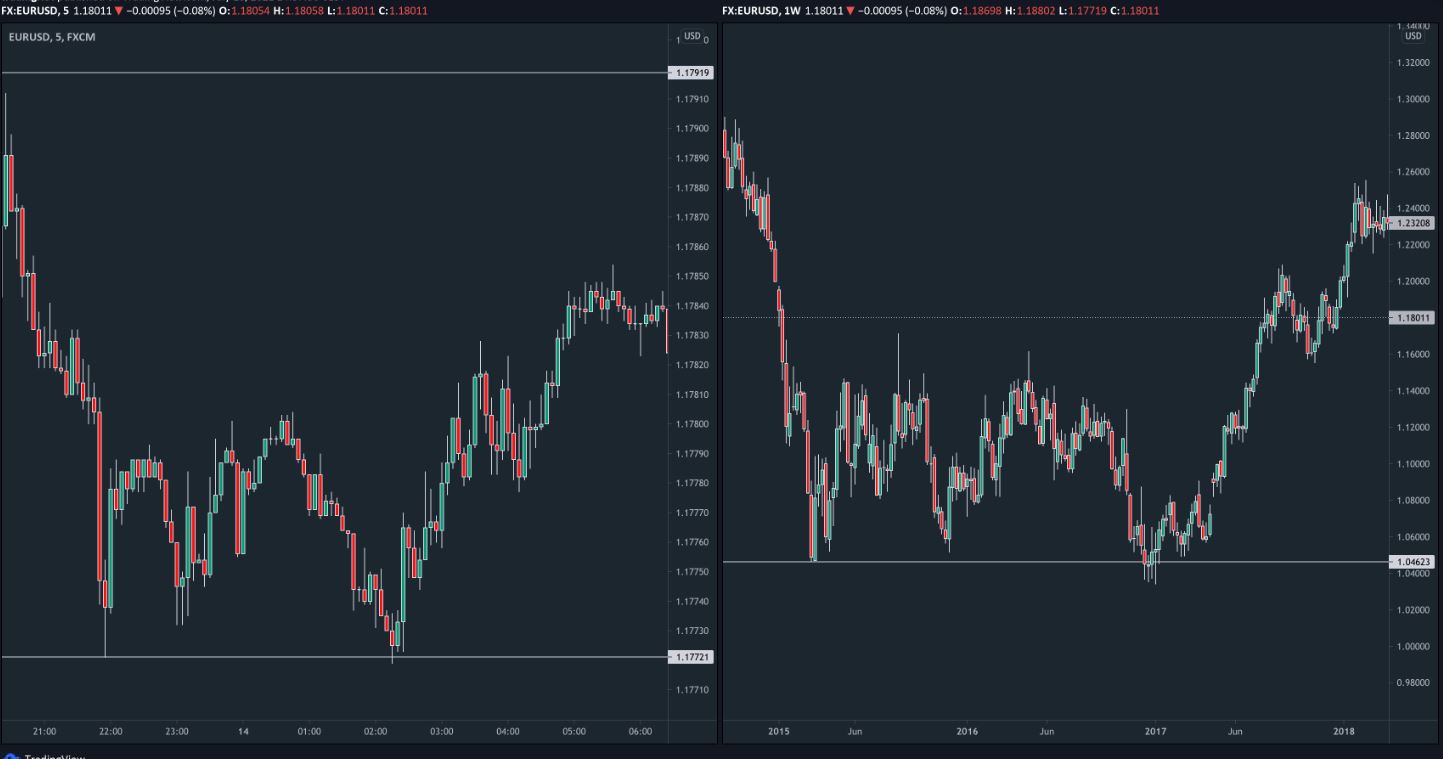Click the 14 date mark on left time axis
The image size is (1443, 759).
click(x=244, y=731)
